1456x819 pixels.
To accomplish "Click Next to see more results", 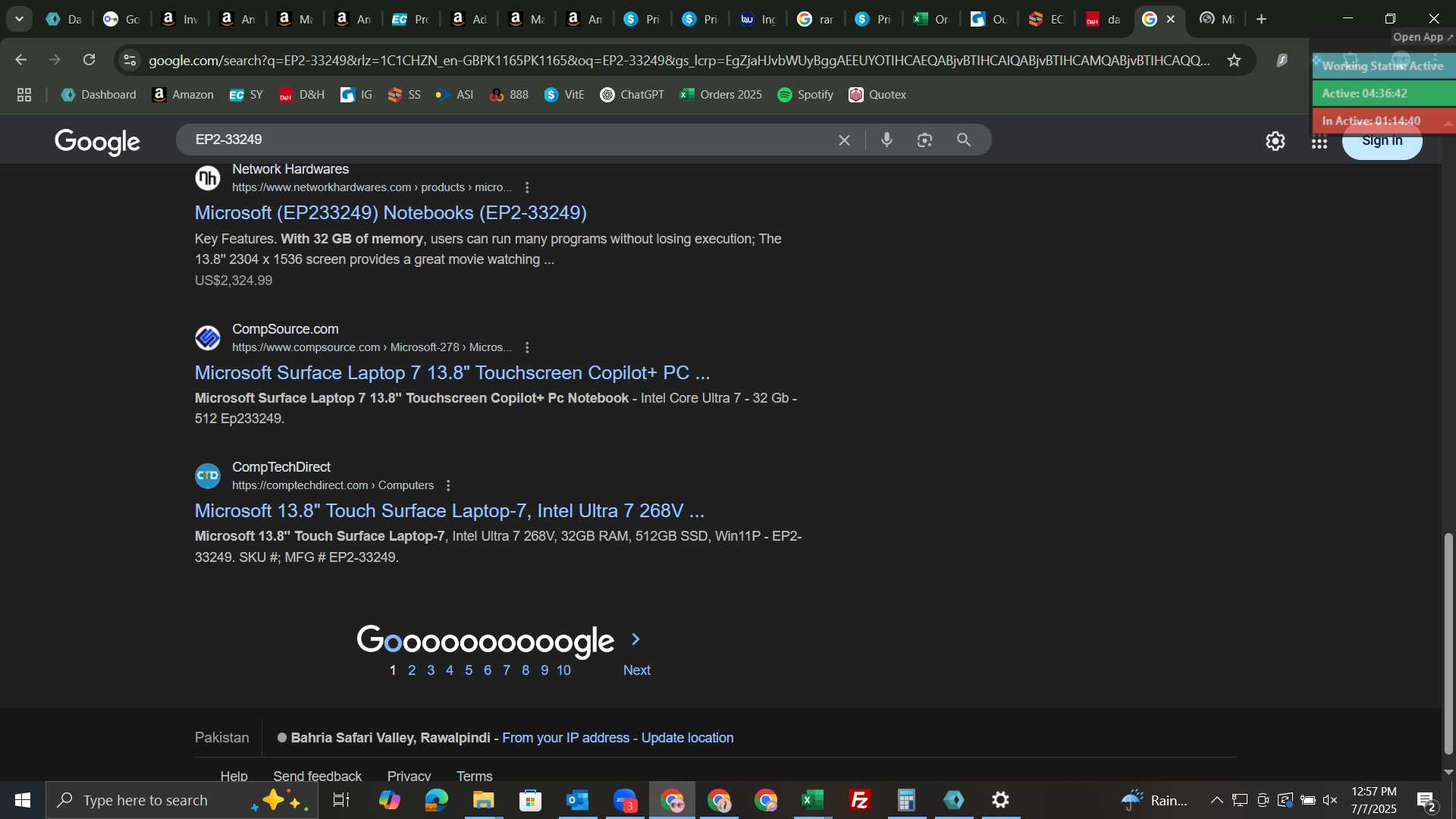I will 637,670.
